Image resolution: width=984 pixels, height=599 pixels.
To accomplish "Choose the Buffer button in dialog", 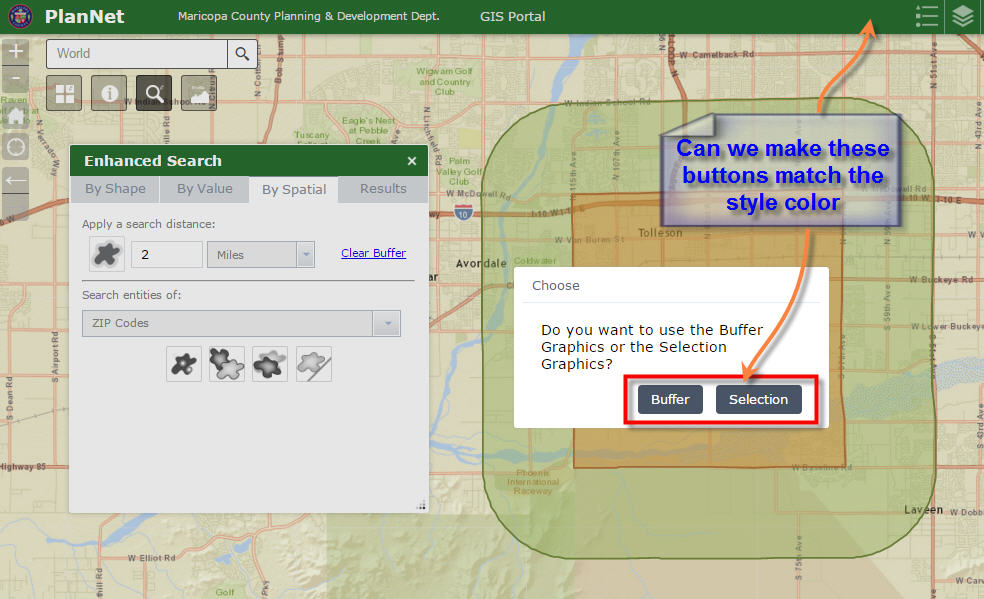I will click(670, 400).
